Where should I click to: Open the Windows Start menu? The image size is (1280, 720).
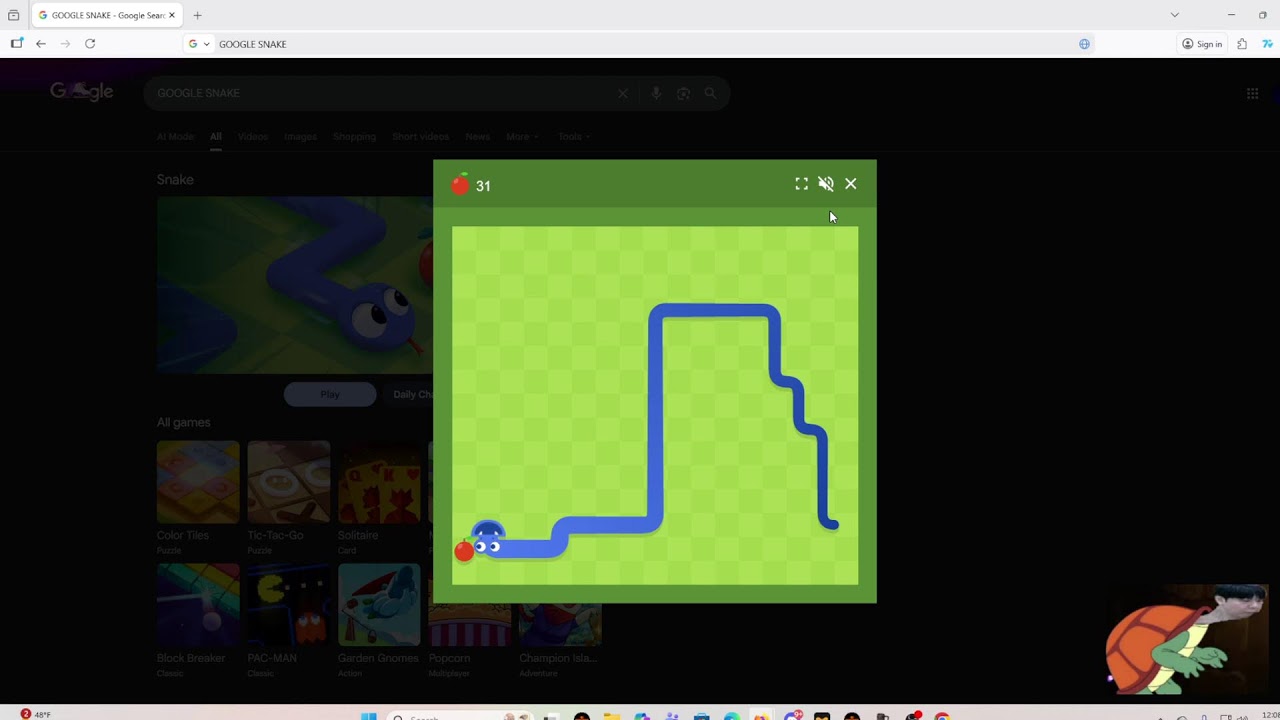(368, 716)
